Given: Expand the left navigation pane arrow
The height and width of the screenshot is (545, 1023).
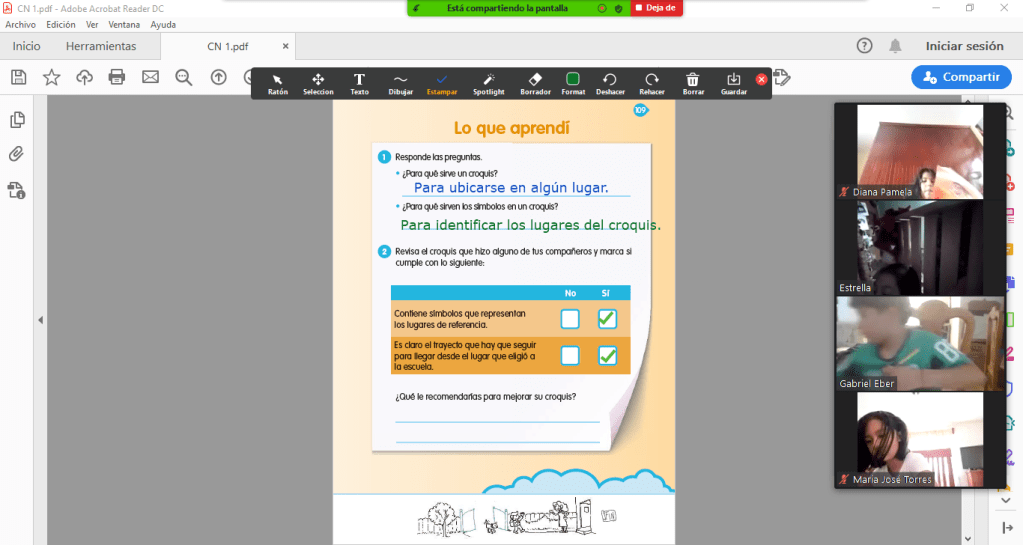Looking at the screenshot, I should [40, 320].
